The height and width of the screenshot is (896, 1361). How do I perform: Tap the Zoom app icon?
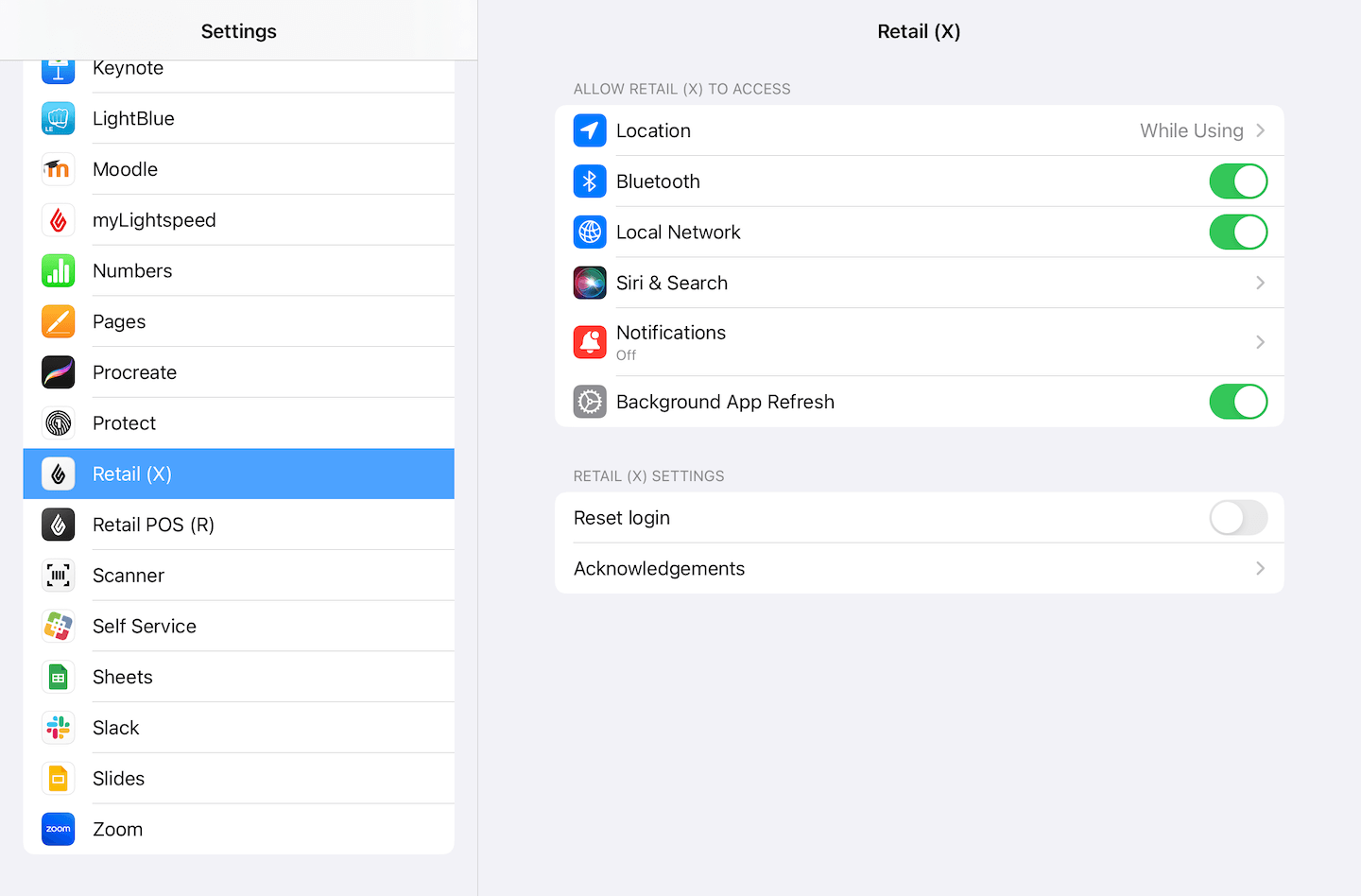[59, 829]
